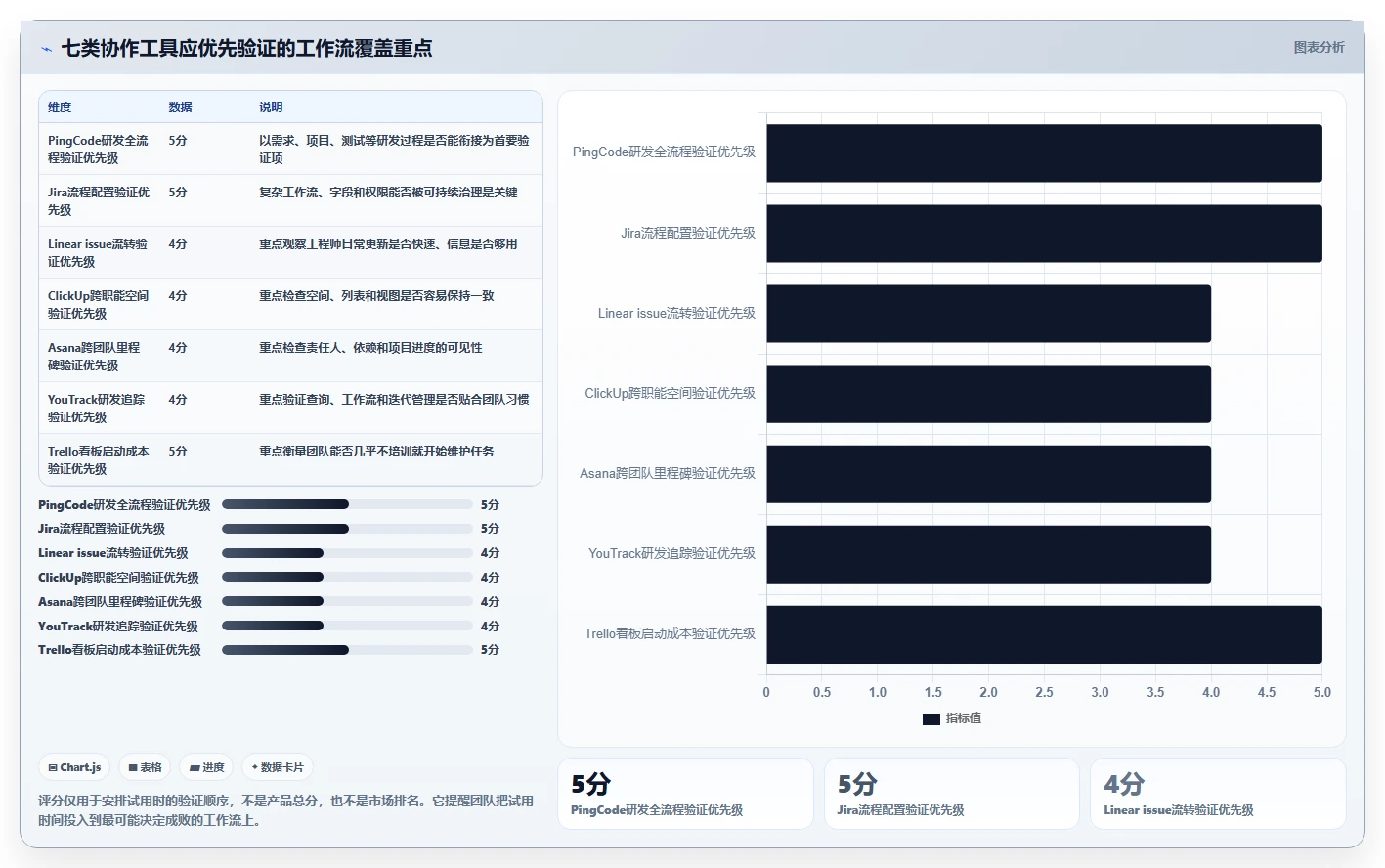Select YouTrack研发追踪验证优先级 table cell
Viewport: 1385px width, 868px height.
(x=99, y=409)
